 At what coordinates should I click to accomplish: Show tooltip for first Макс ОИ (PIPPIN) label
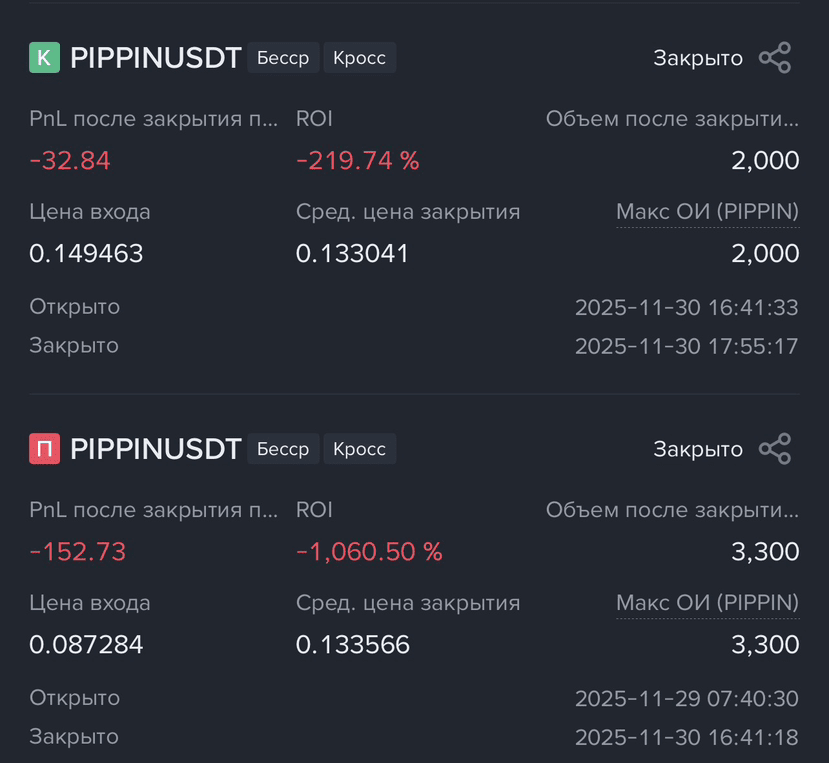707,212
